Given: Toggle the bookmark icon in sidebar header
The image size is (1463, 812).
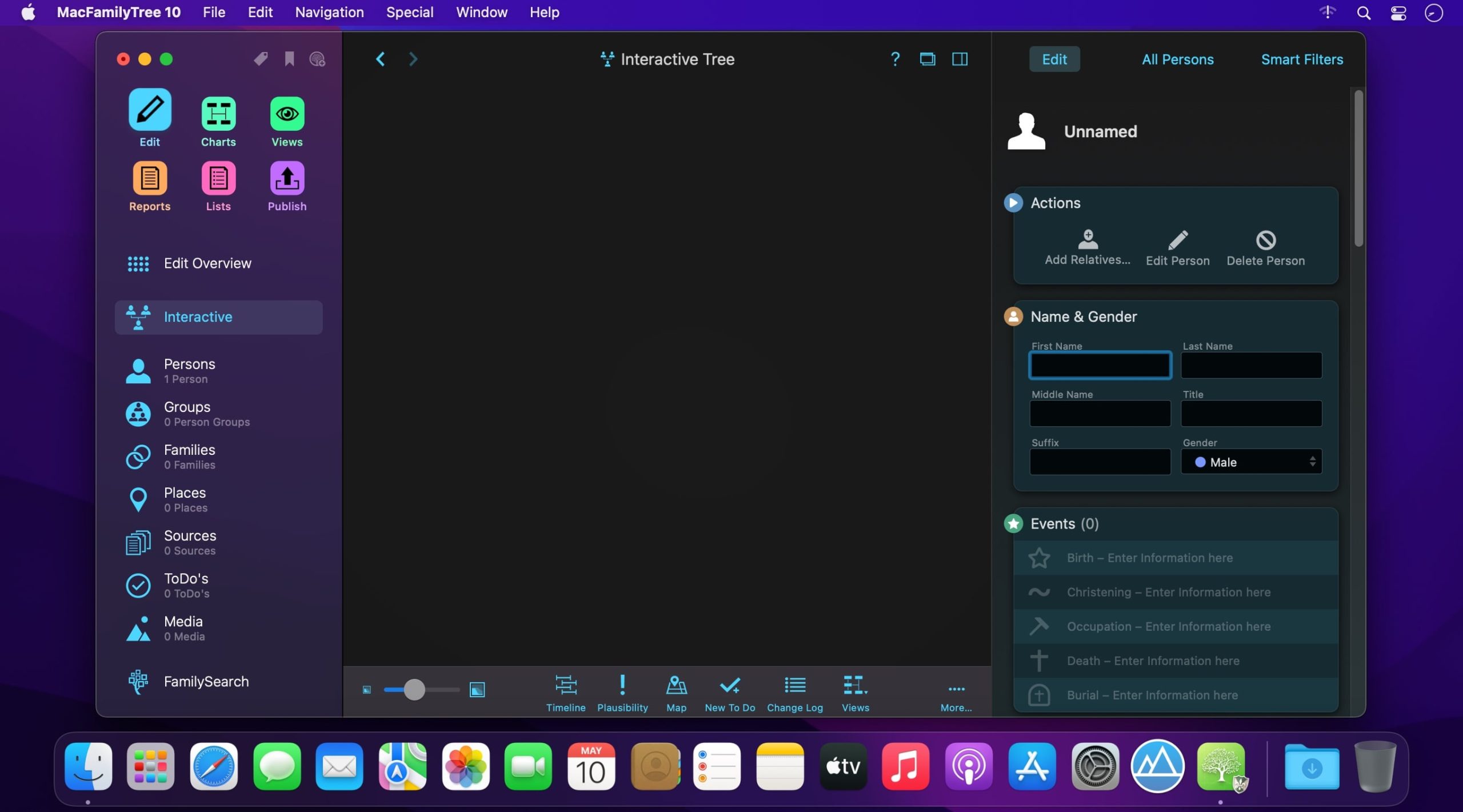Looking at the screenshot, I should tap(289, 59).
